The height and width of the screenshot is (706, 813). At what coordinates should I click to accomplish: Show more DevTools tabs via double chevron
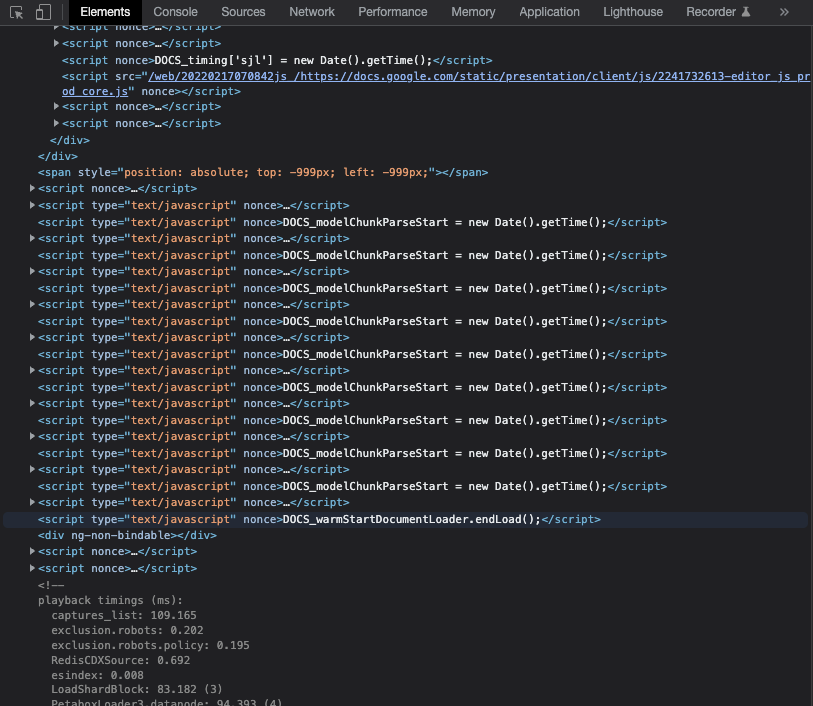(x=784, y=12)
